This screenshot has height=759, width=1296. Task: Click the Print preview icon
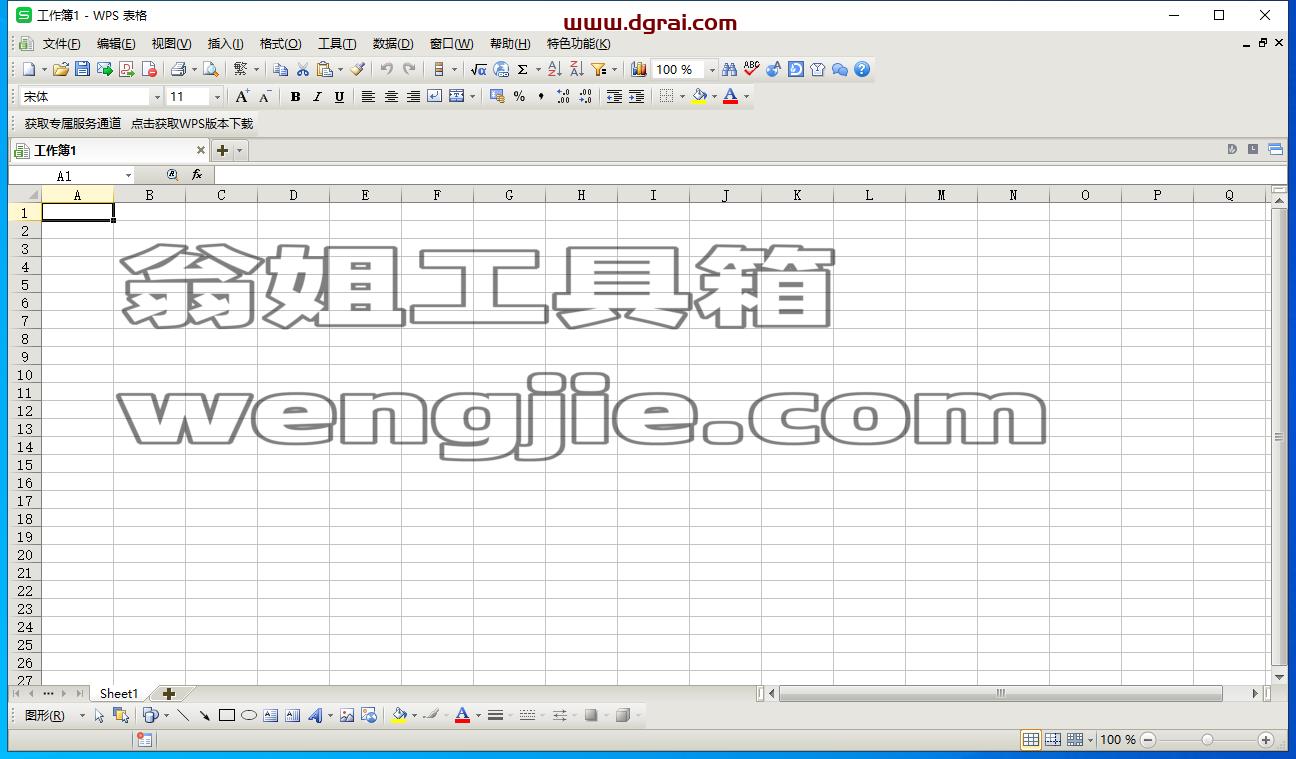[211, 70]
